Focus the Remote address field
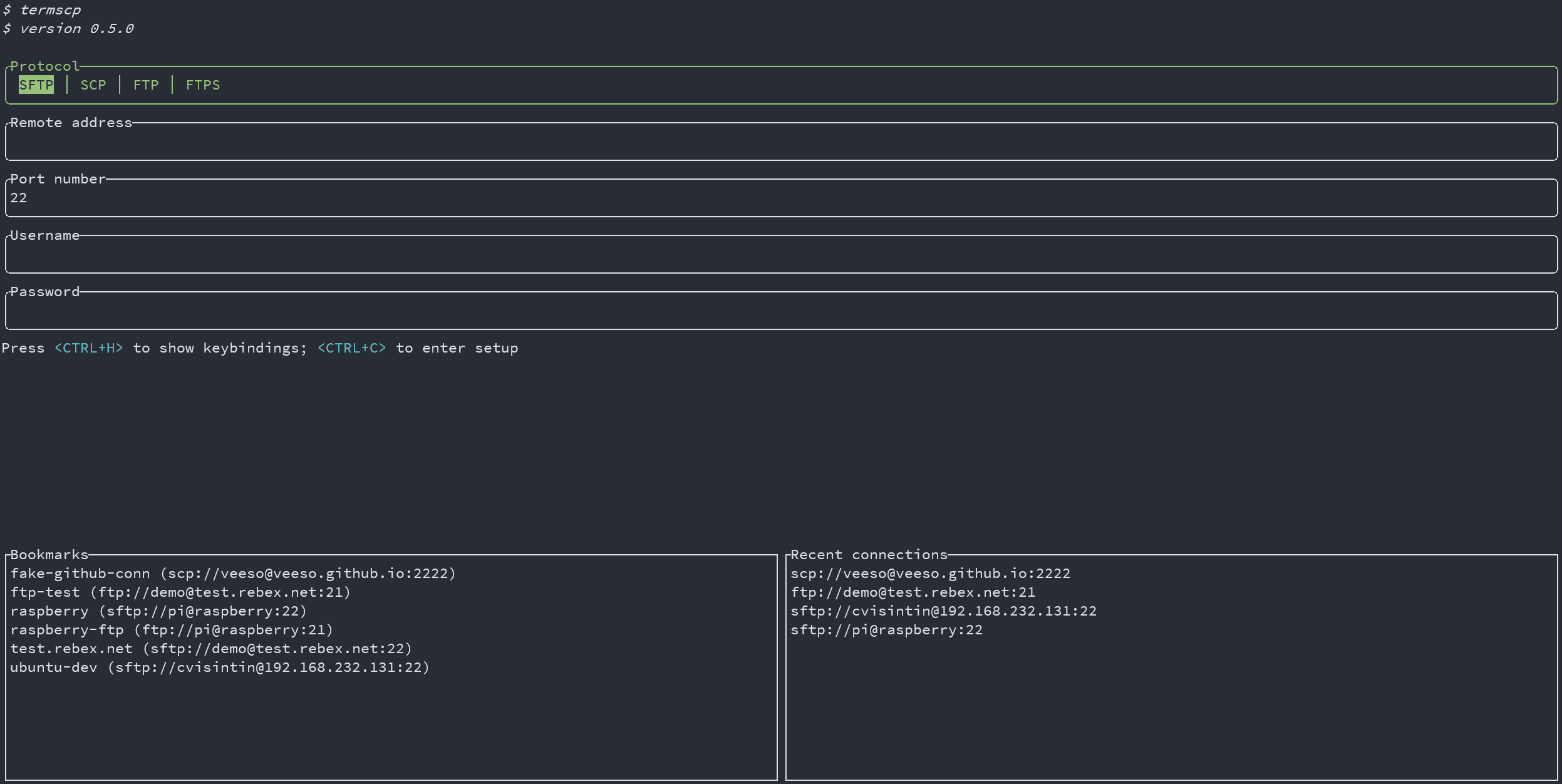The height and width of the screenshot is (784, 1562). pos(780,142)
